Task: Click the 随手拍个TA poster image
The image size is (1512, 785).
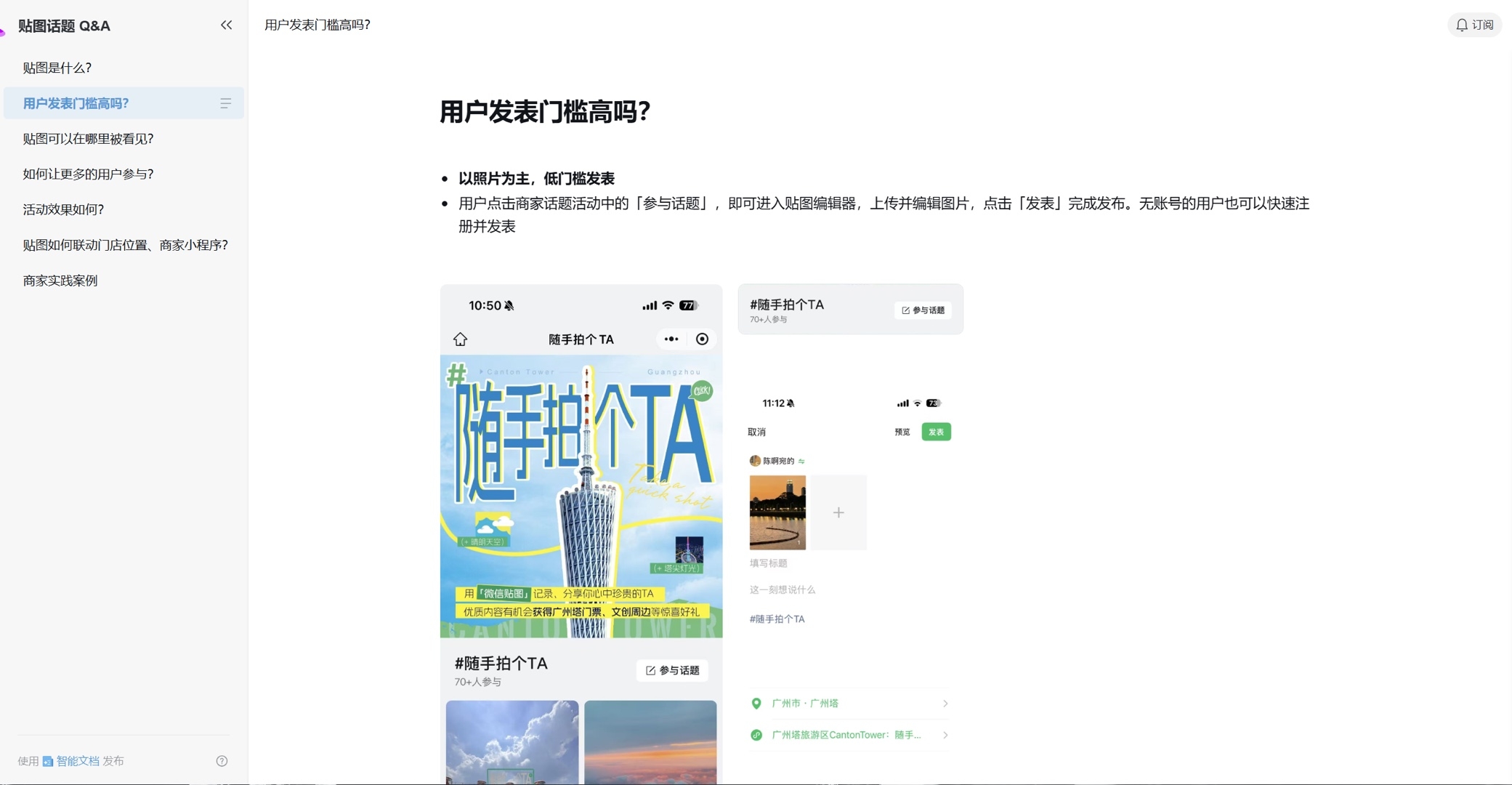Action: 581,496
